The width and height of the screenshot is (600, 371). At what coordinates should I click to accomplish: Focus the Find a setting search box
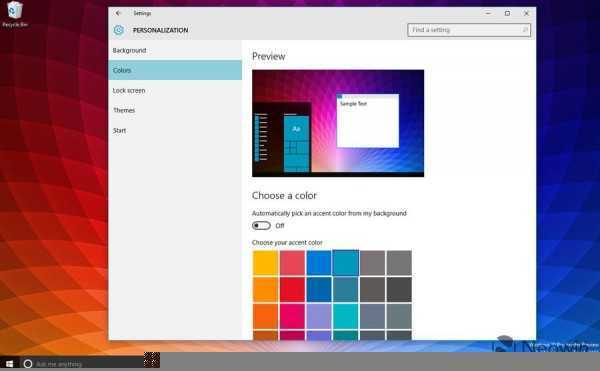pos(469,30)
